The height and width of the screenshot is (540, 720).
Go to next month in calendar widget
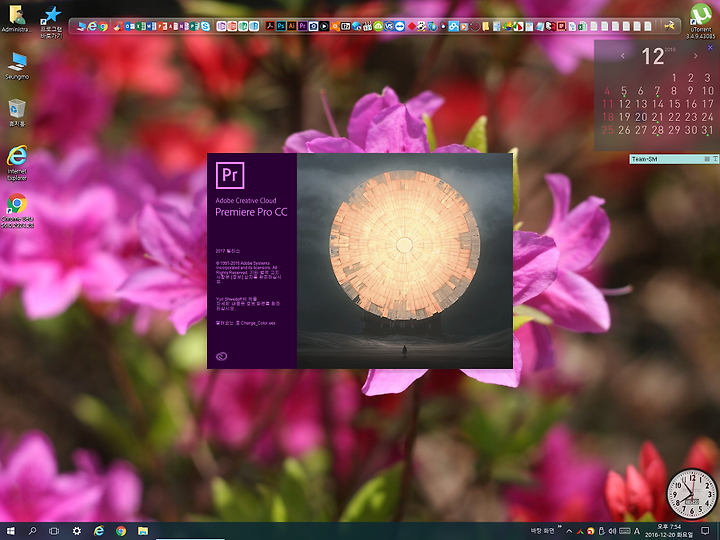click(696, 56)
